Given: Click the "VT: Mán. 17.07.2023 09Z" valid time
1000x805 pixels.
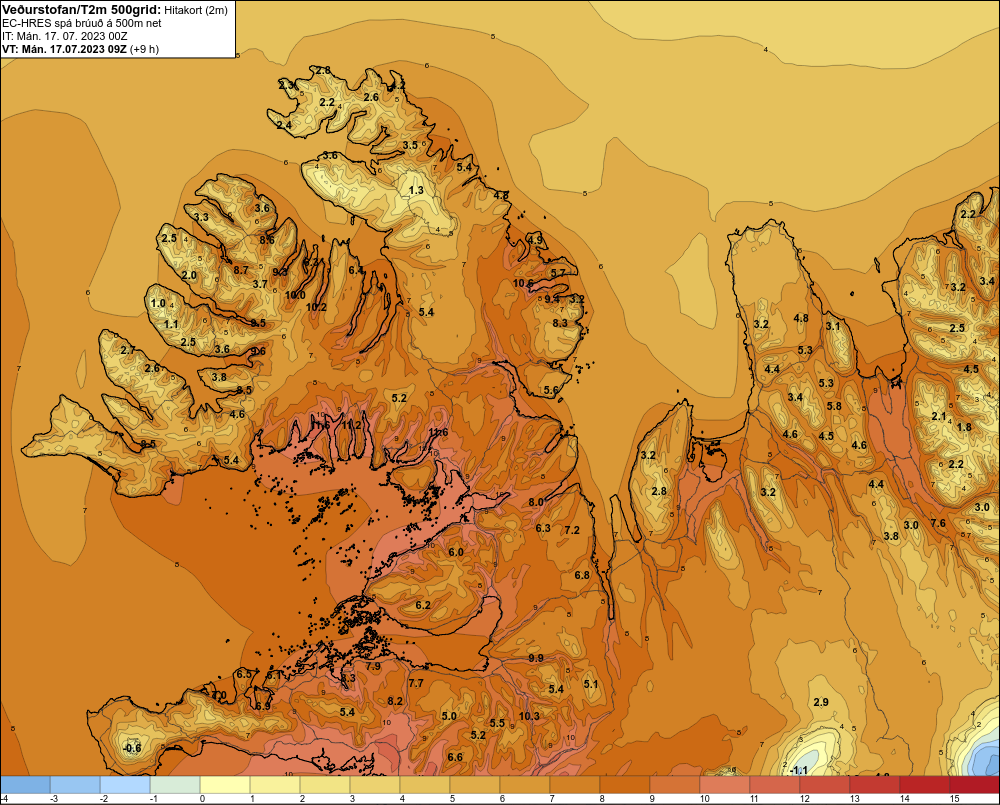Looking at the screenshot, I should coord(64,49).
